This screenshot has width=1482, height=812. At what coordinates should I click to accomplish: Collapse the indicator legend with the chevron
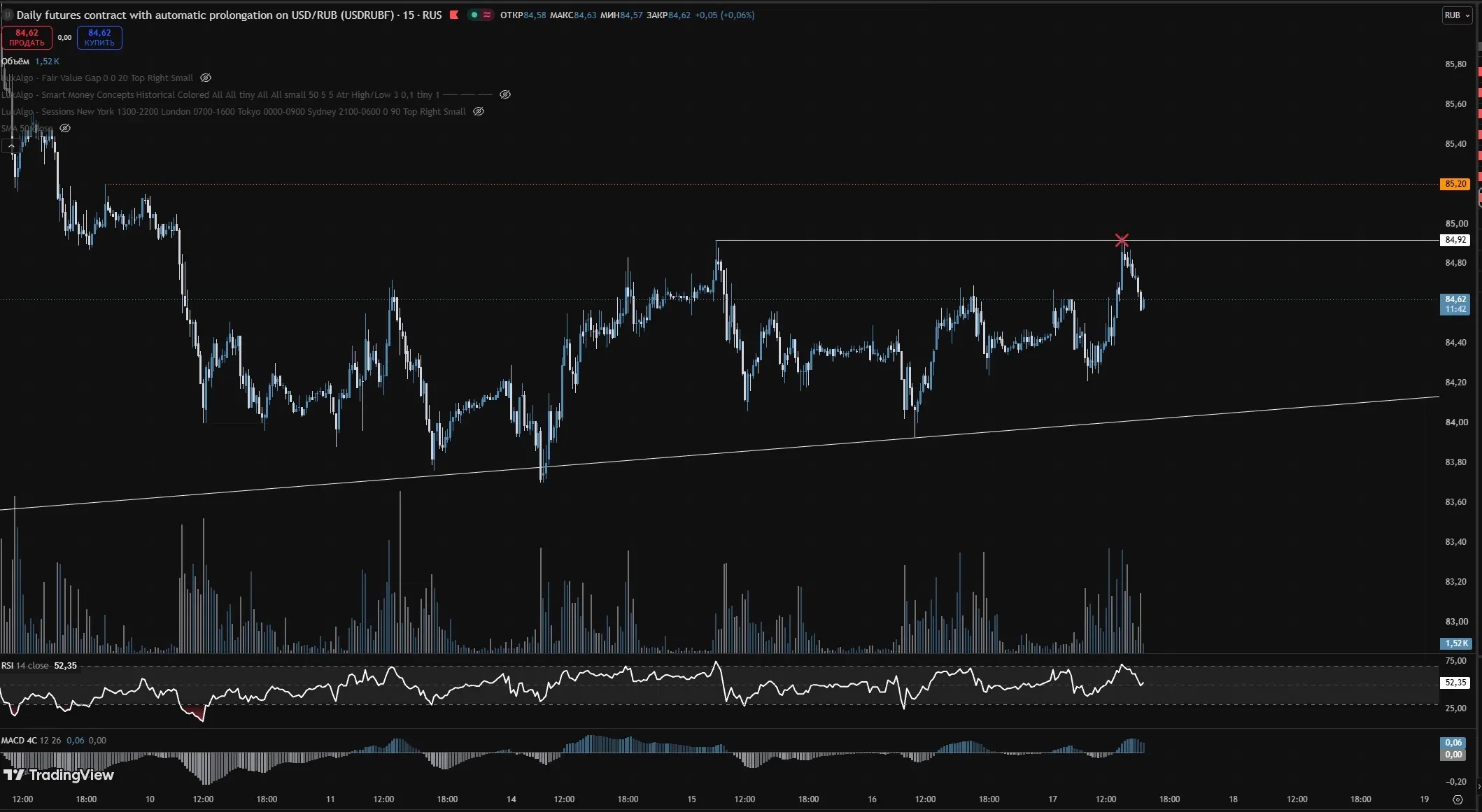coord(11,145)
